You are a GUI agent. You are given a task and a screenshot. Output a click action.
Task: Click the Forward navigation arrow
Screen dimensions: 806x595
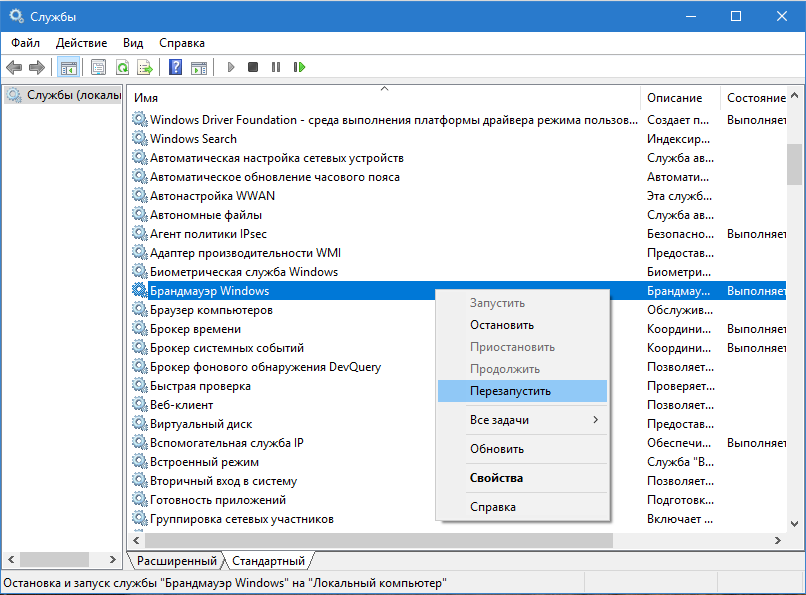[x=36, y=67]
